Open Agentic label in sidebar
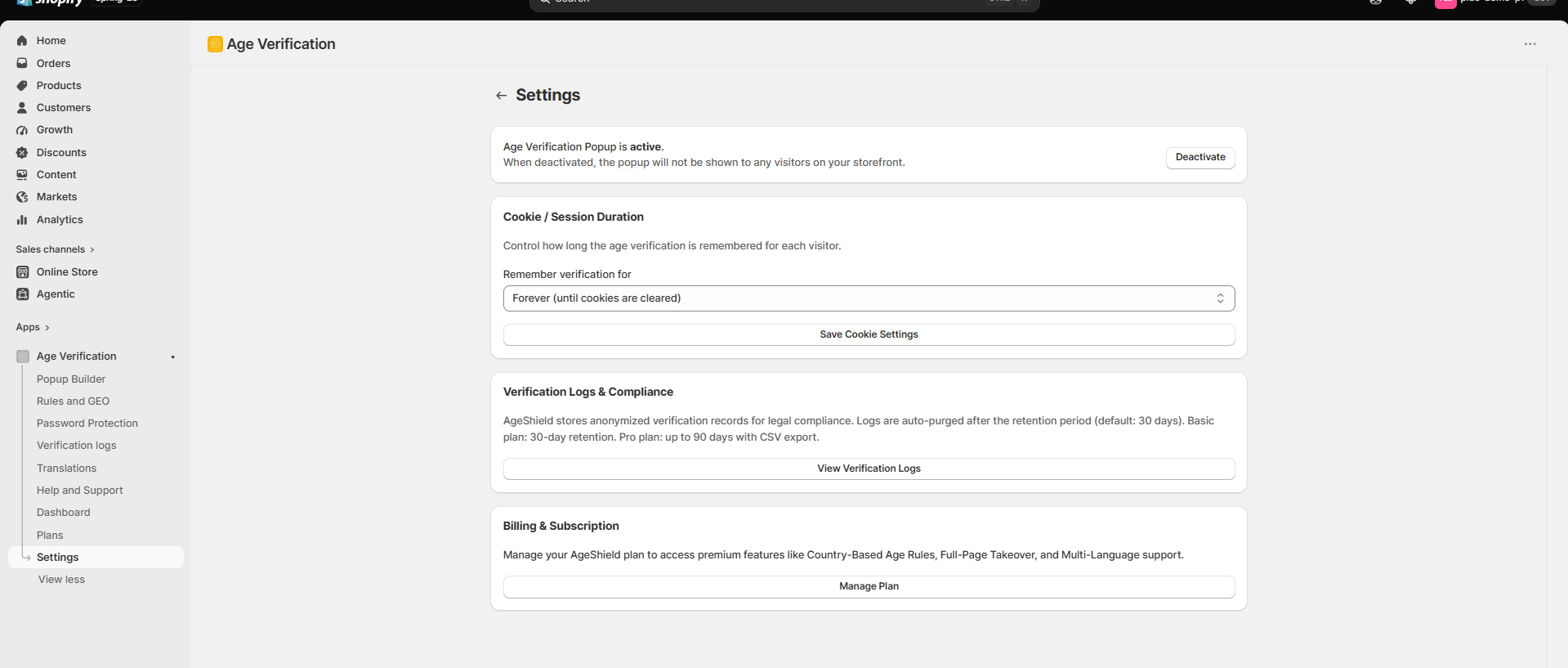 56,294
